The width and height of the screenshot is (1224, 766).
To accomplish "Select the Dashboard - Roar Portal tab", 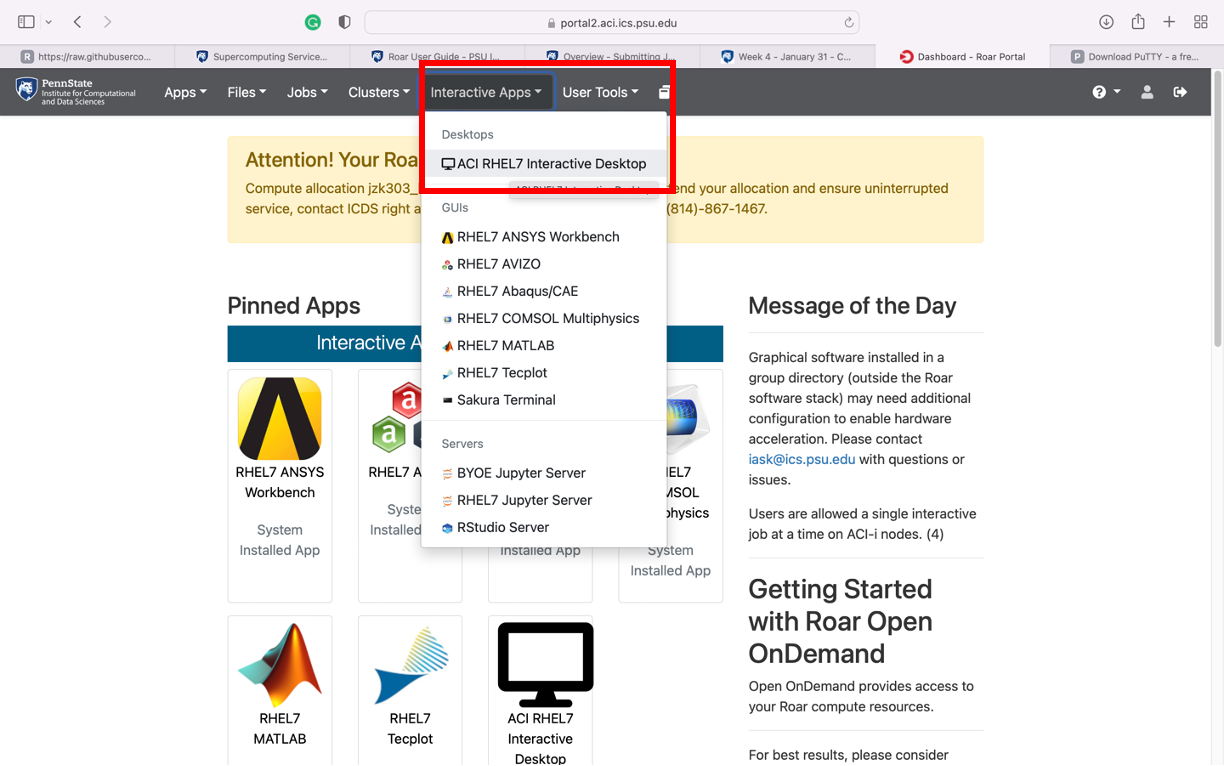I will tap(963, 57).
